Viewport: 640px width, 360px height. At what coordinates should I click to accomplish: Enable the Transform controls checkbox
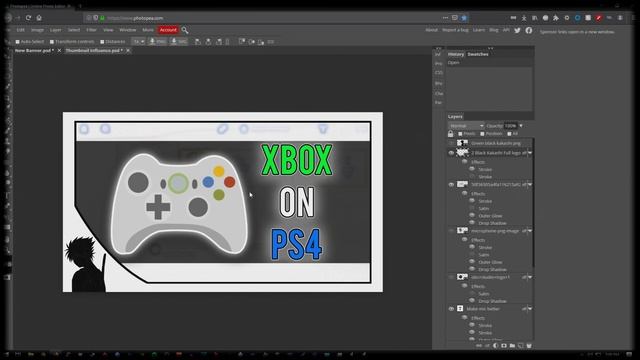pyautogui.click(x=52, y=42)
